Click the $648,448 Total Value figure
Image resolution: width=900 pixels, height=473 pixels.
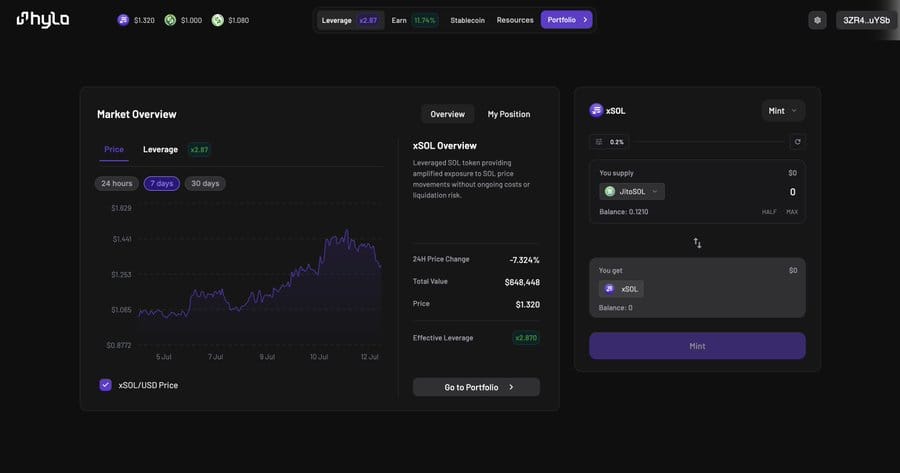[x=522, y=282]
